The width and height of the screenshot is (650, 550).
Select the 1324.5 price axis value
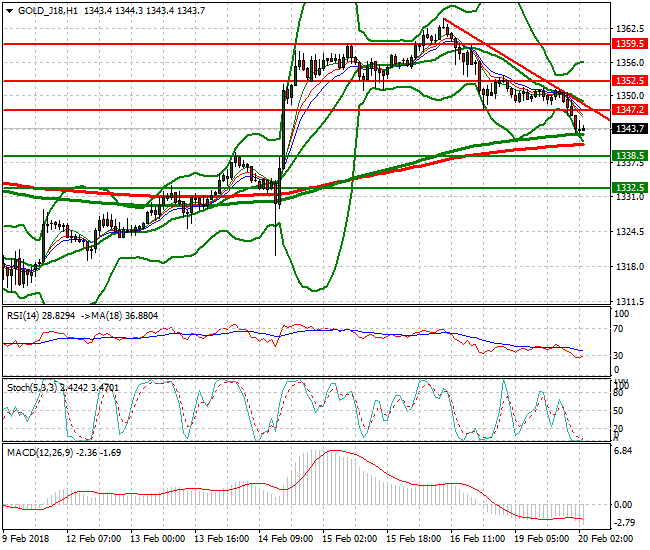tap(630, 231)
